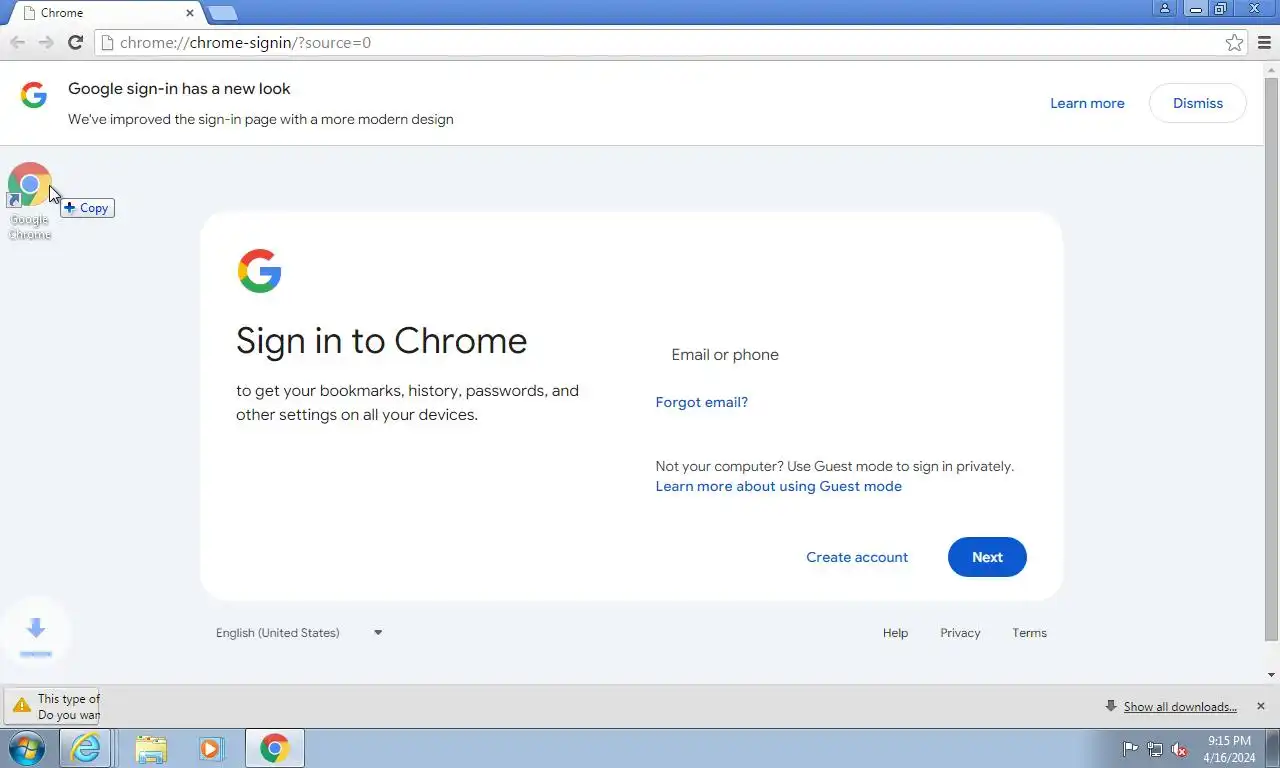Click the download warning icon
Viewport: 1280px width, 768px height.
(x=21, y=706)
